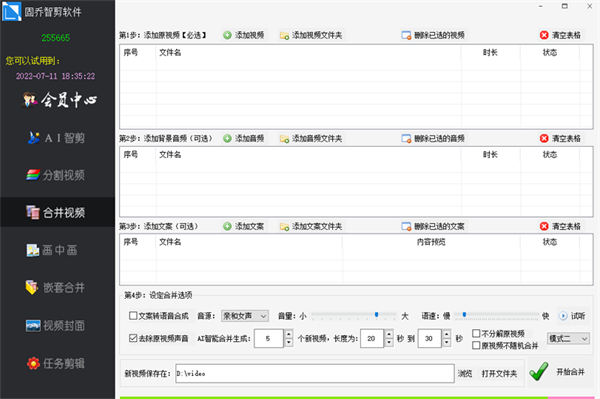Screen dimensions: 600x399
Task: Click the 语速 speed slider
Action: (497, 316)
